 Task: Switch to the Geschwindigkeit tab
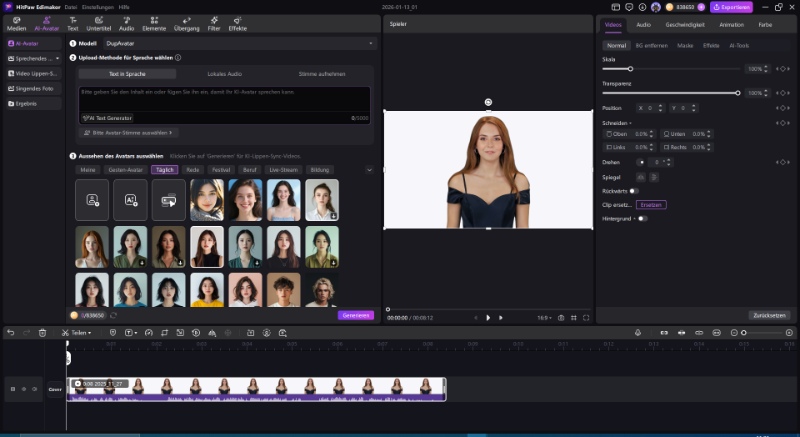[685, 24]
